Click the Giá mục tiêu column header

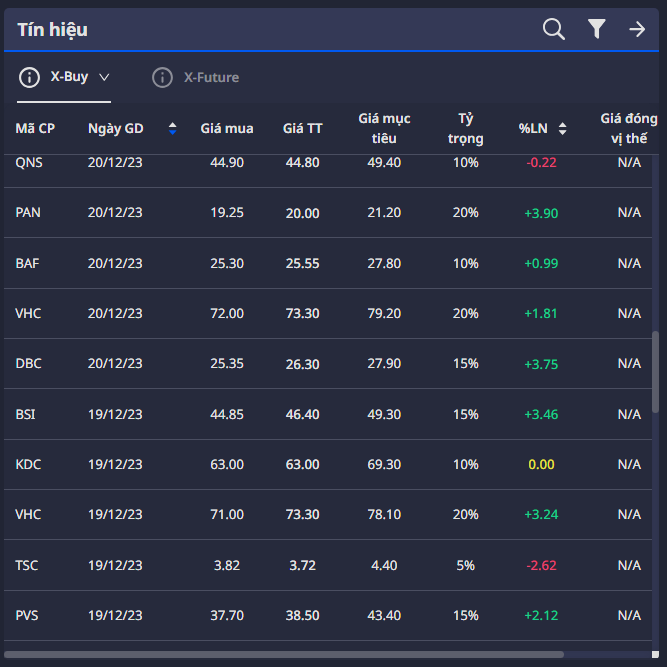pos(384,128)
